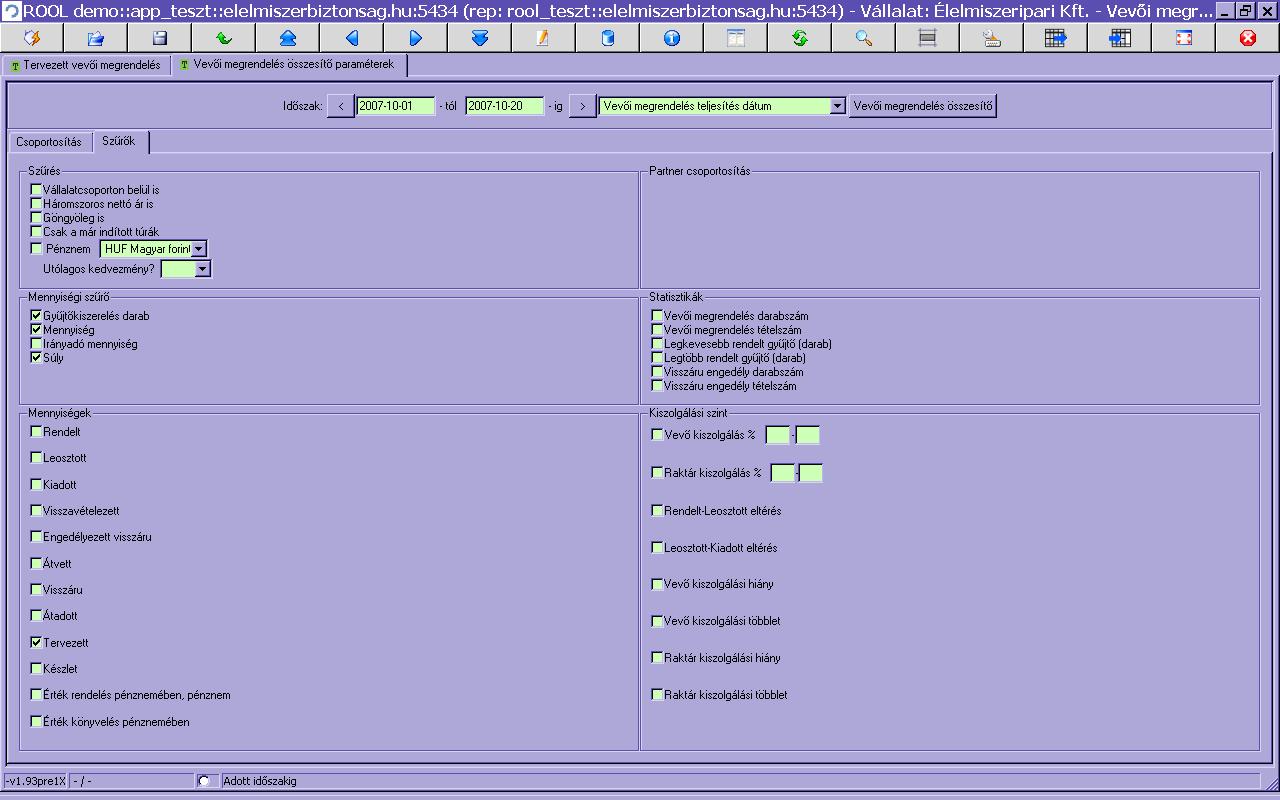Open the Tervezett vevői megrendelés tab

pyautogui.click(x=85, y=66)
